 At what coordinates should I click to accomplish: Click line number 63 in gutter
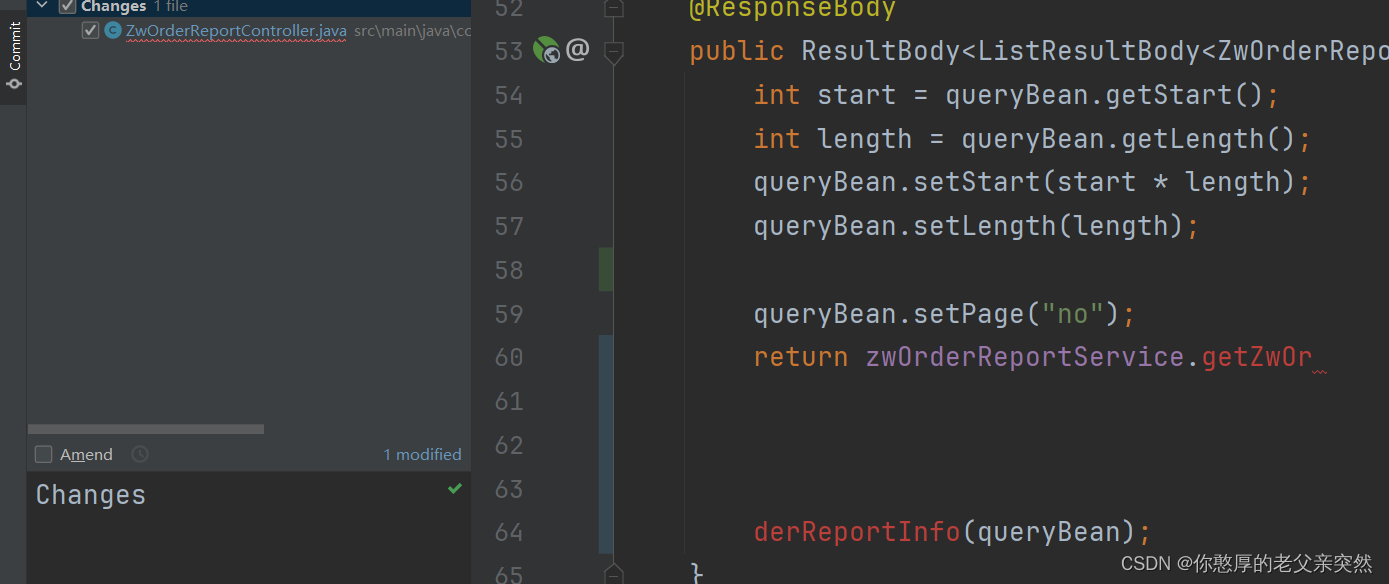point(509,489)
